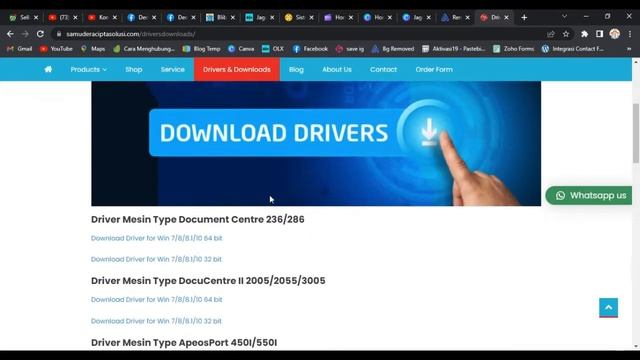Download DocuCentre II 2005/2055/3005 64 bit driver
The image size is (640, 360).
click(x=156, y=300)
